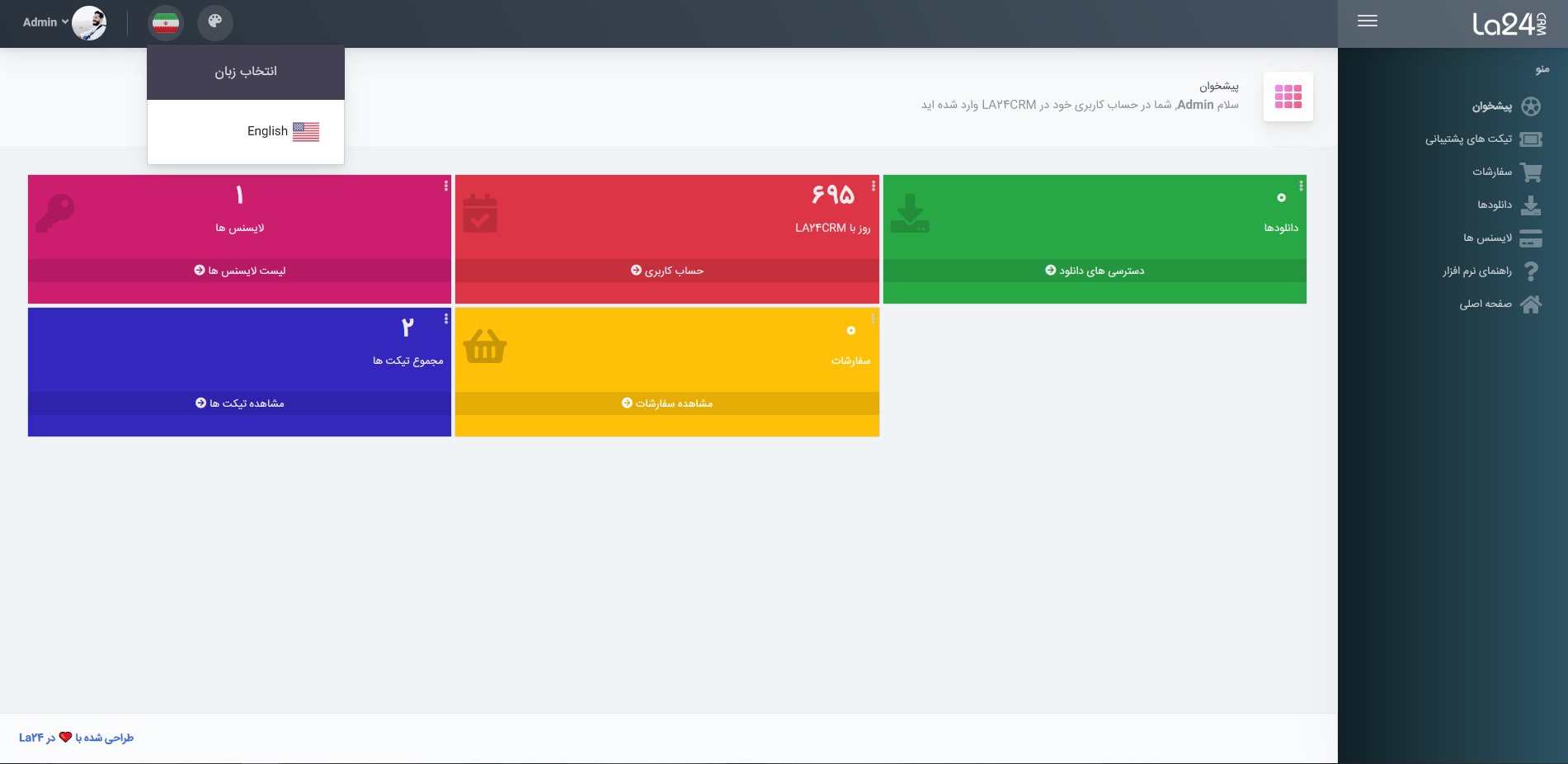
Task: Open options menu on red LA24CRM days card
Action: coord(873,186)
